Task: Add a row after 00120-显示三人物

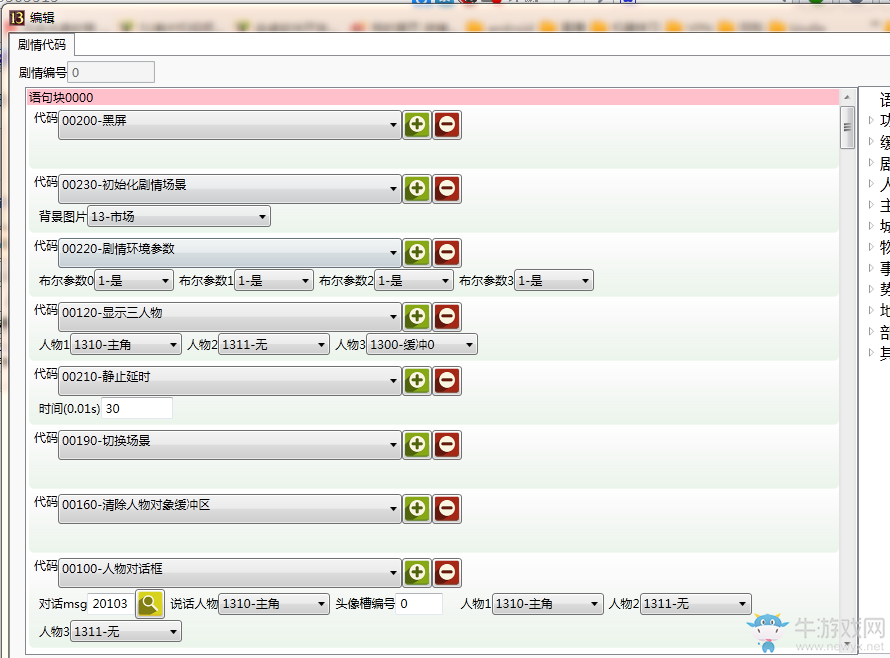Action: click(417, 317)
